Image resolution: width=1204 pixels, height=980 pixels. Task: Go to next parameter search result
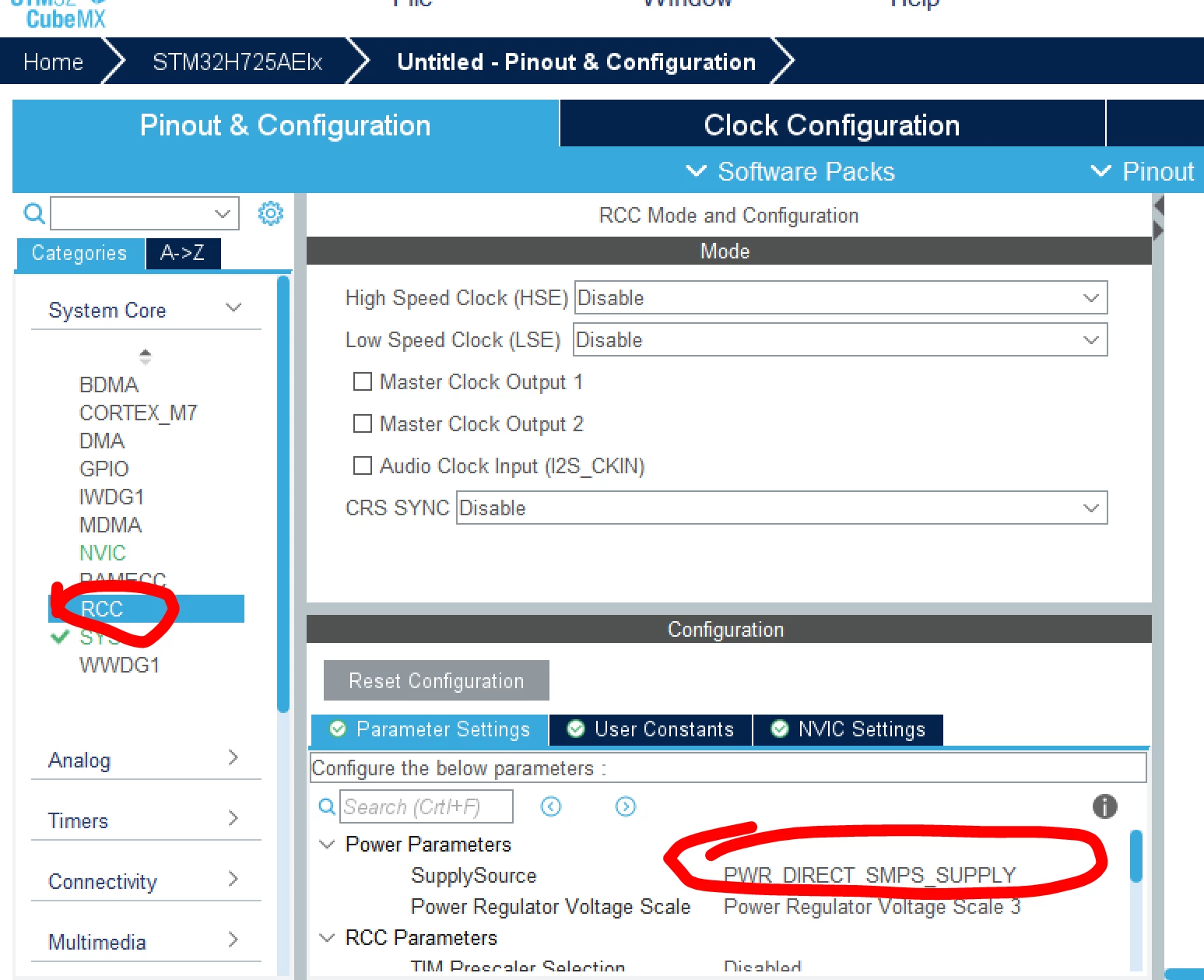point(626,806)
